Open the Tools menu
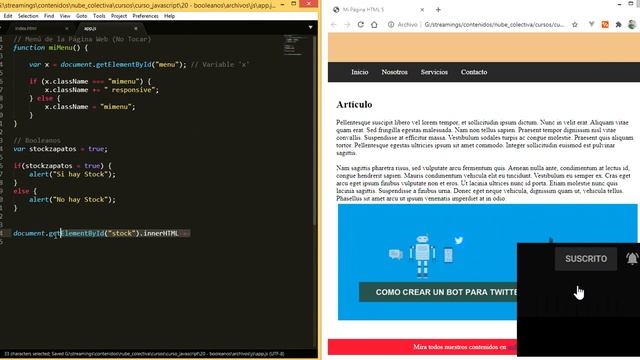The width and height of the screenshot is (640, 360). click(x=99, y=16)
